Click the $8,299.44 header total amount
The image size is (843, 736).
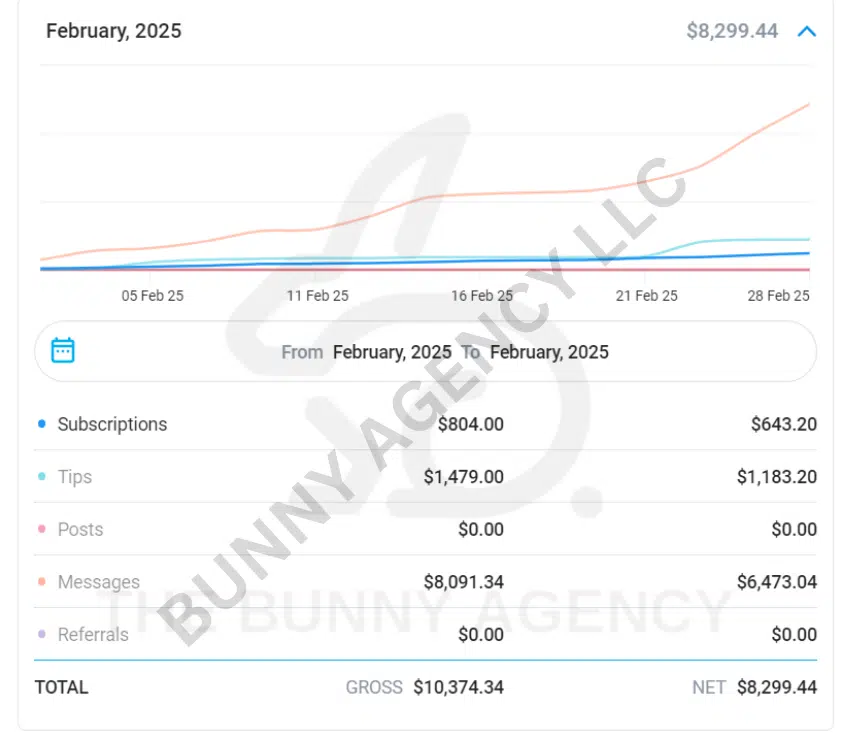click(x=732, y=31)
